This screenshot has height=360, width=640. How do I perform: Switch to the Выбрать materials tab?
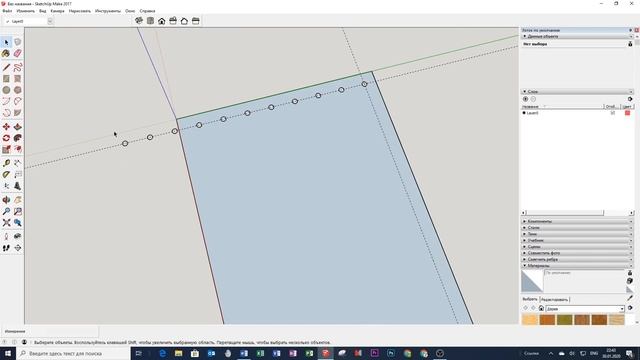pos(530,299)
